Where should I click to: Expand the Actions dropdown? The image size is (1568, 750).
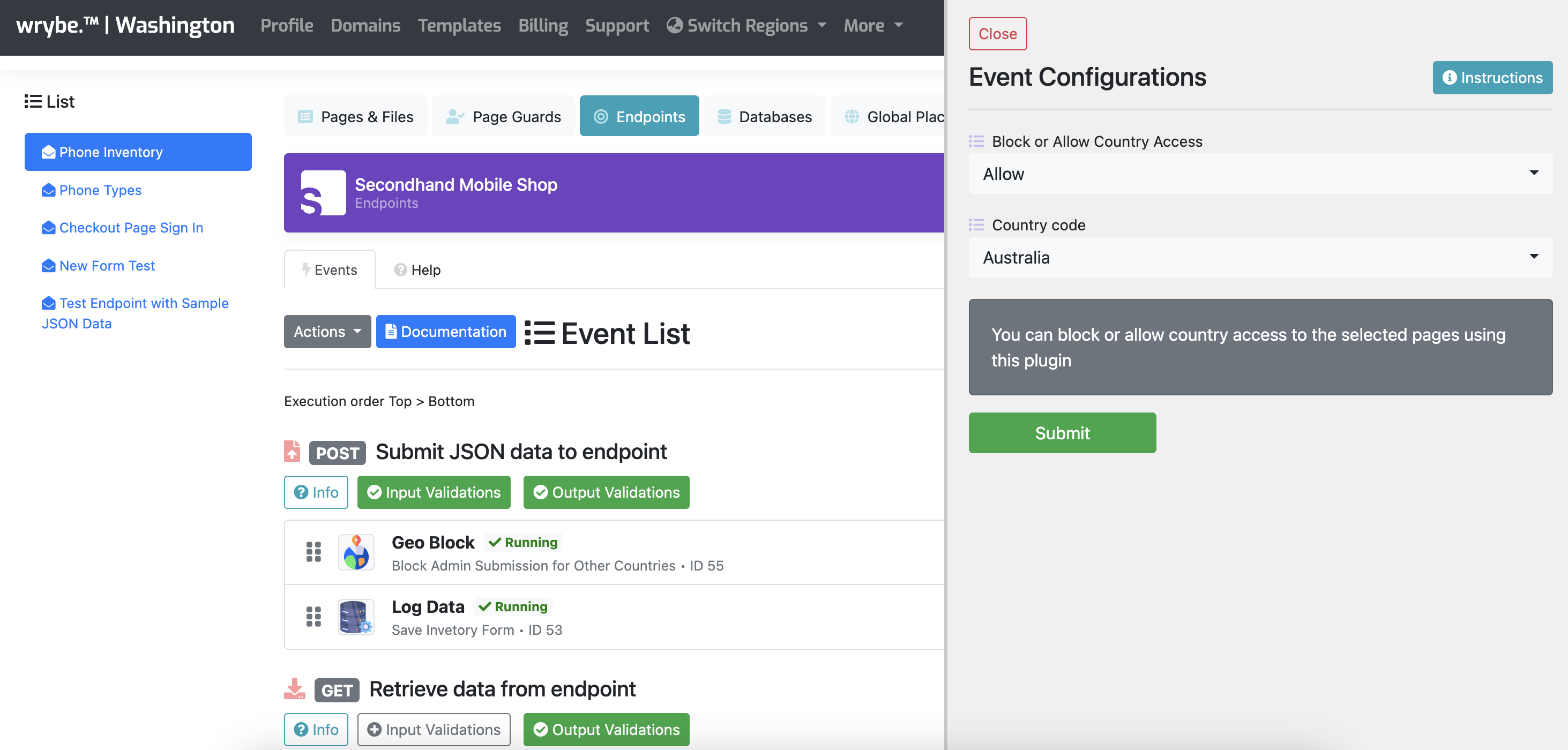(327, 332)
